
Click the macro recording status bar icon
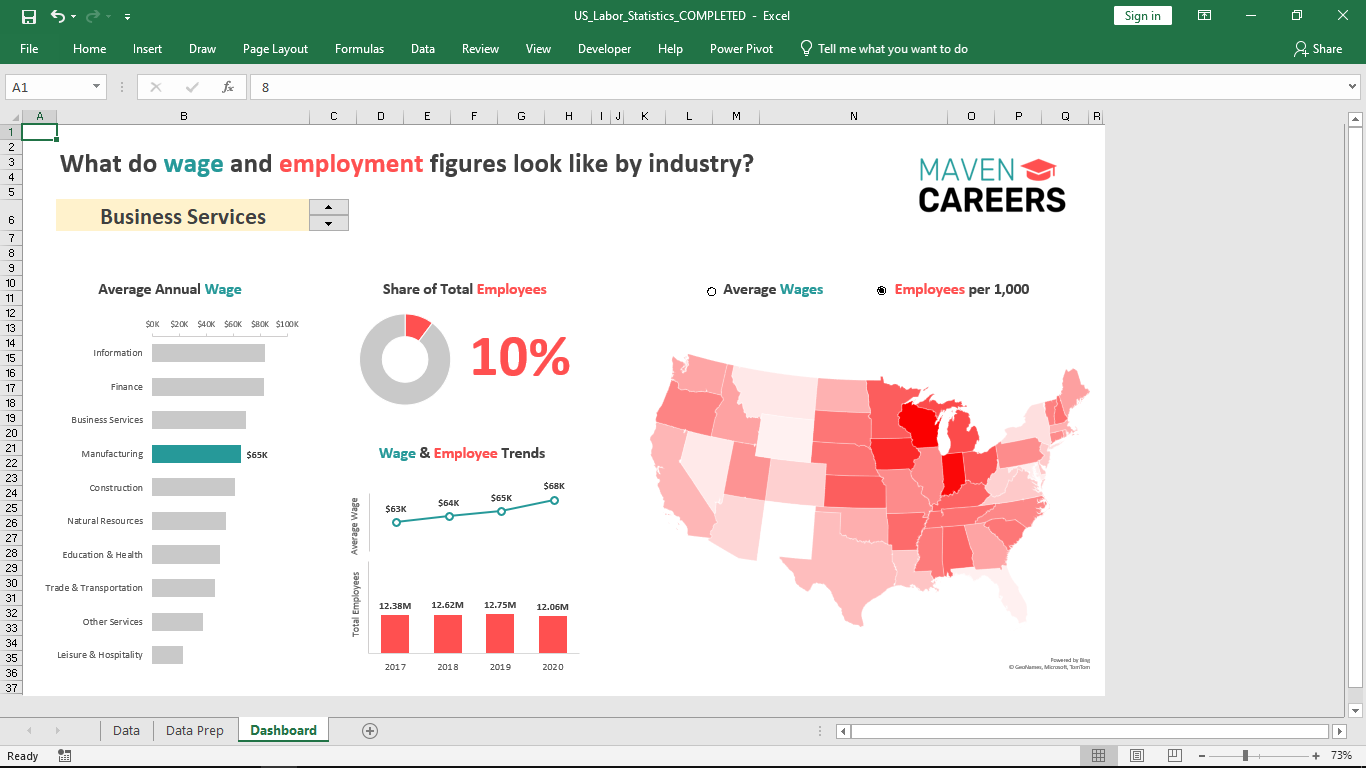tap(65, 756)
